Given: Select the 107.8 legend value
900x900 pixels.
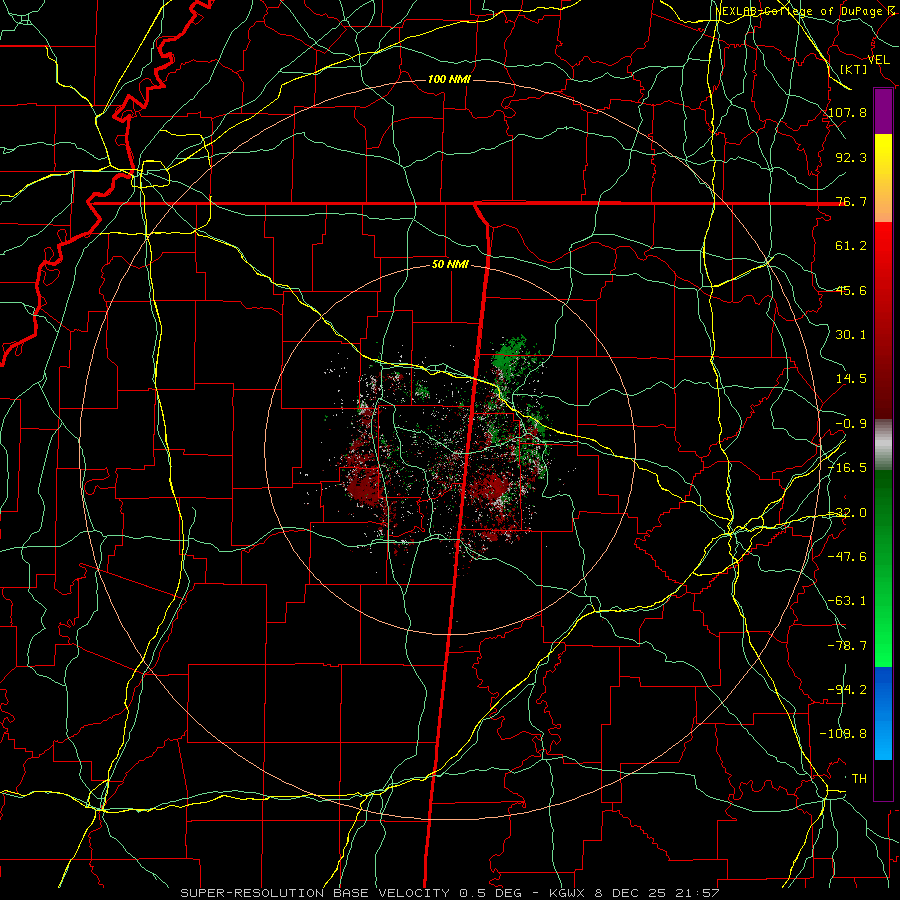Looking at the screenshot, I should [x=848, y=112].
